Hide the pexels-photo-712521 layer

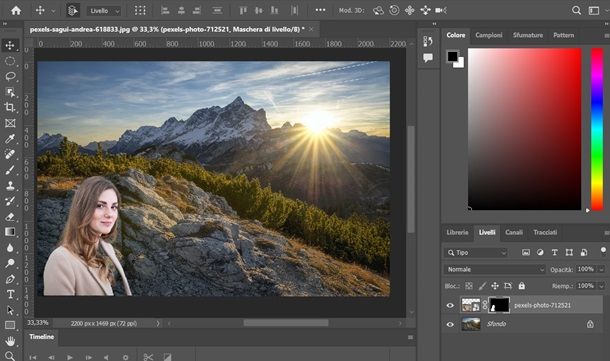point(450,305)
